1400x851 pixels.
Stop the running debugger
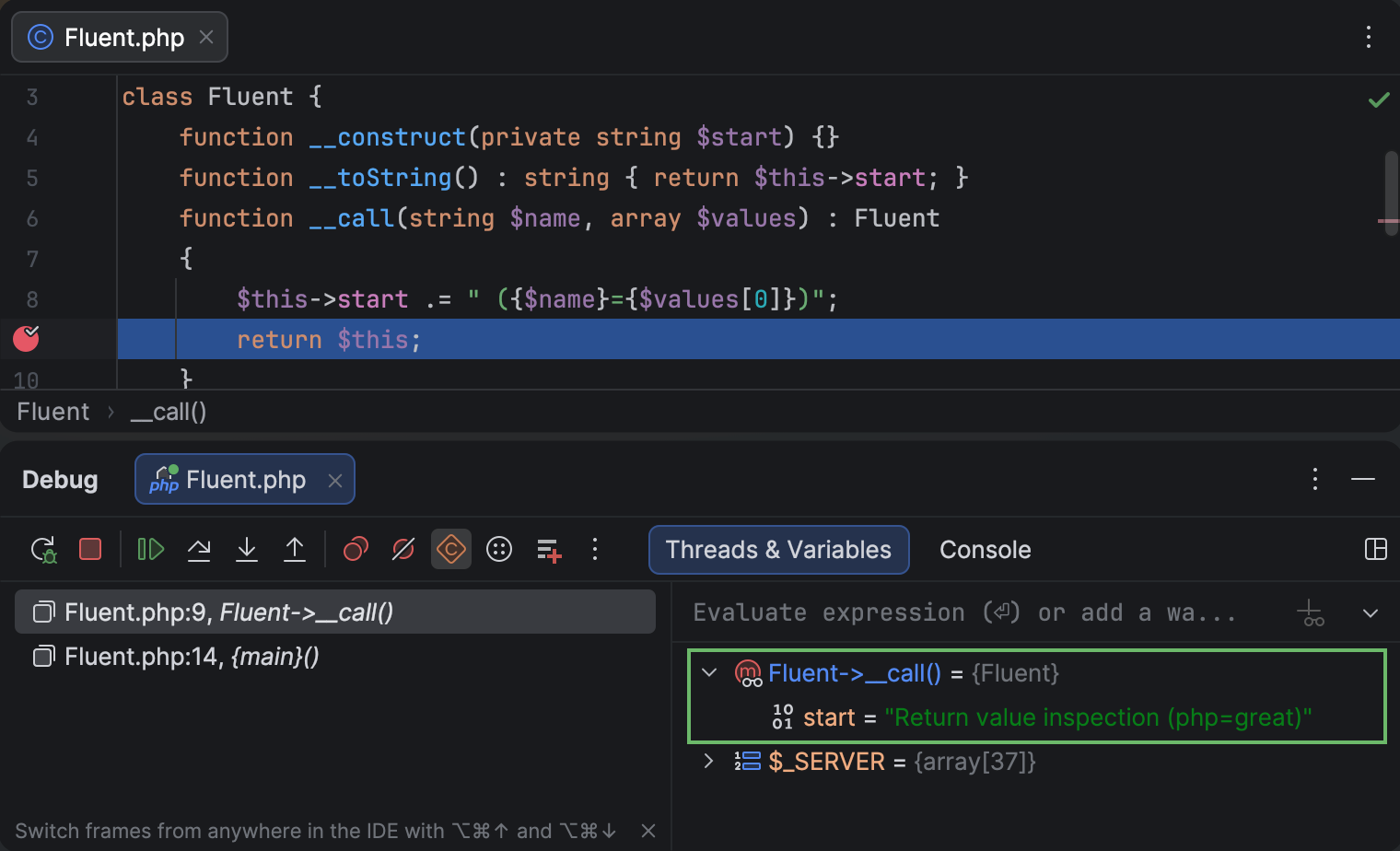point(89,549)
